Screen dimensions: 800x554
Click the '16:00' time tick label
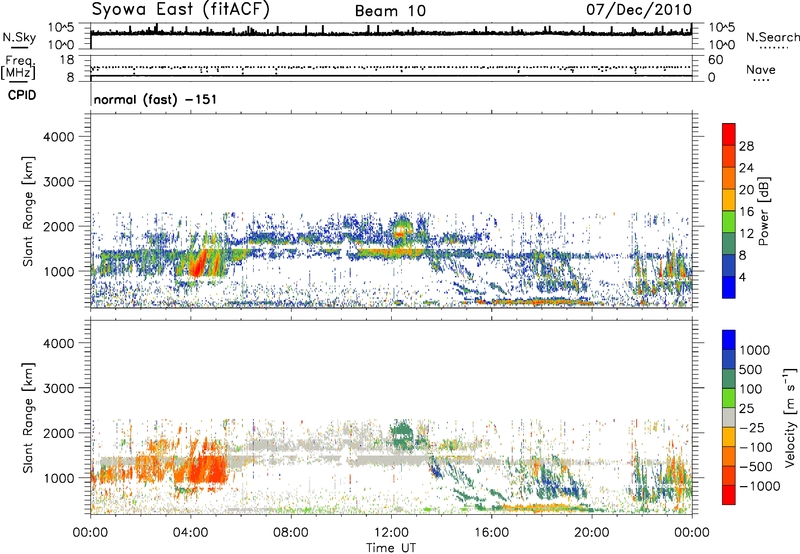[491, 533]
